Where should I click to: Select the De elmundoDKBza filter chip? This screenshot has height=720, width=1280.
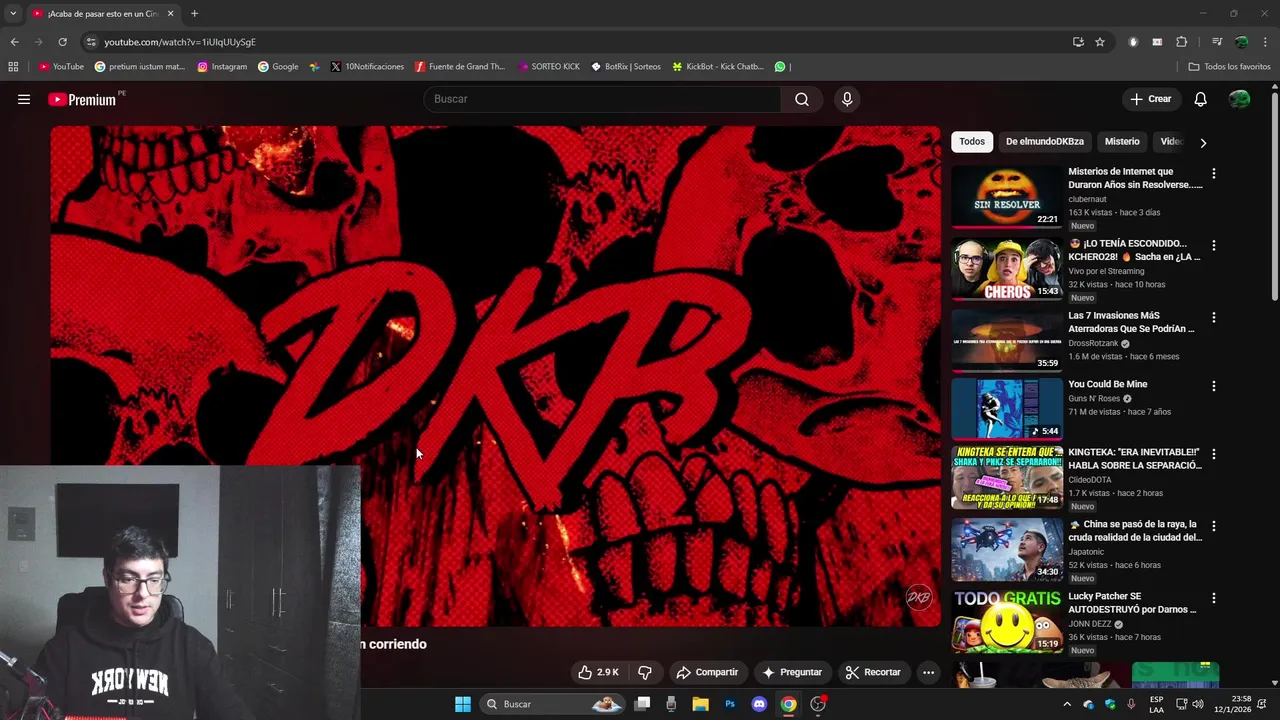pyautogui.click(x=1044, y=142)
